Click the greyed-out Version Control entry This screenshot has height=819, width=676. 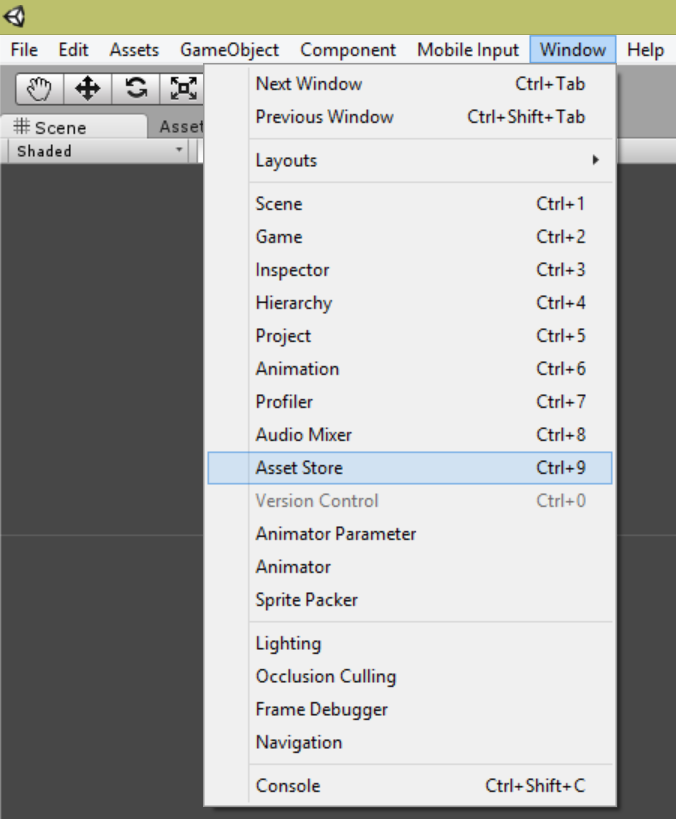pyautogui.click(x=410, y=501)
